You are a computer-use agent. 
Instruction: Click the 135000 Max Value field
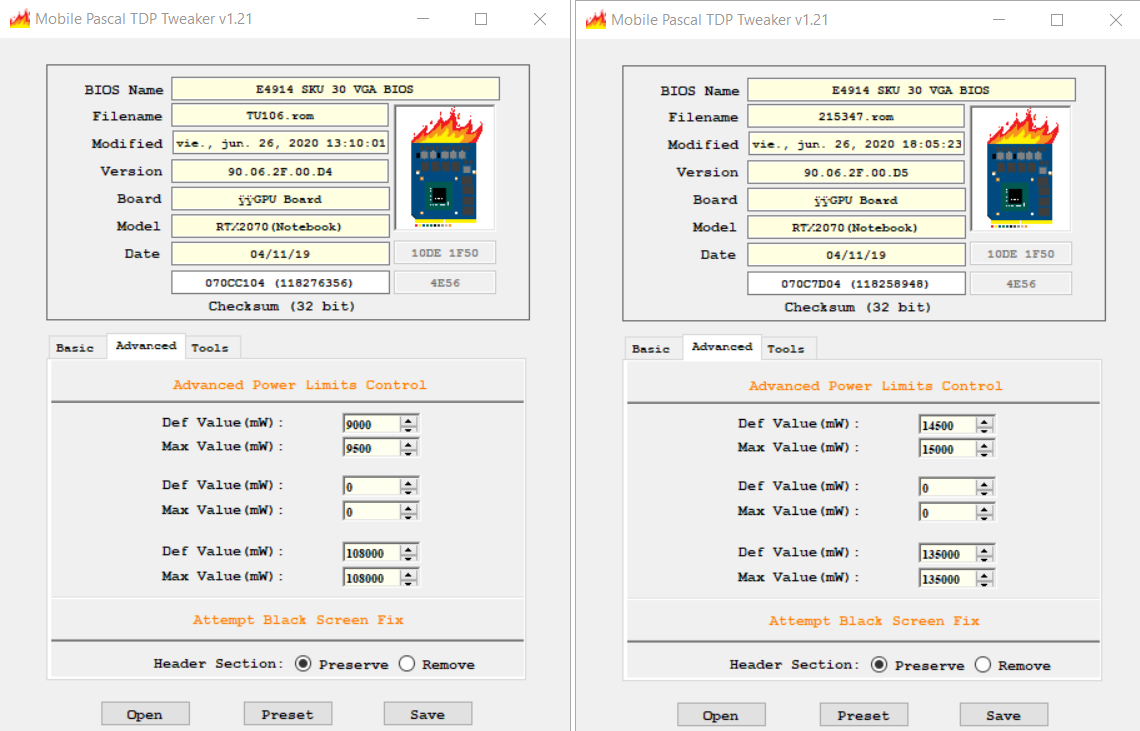pyautogui.click(x=946, y=579)
